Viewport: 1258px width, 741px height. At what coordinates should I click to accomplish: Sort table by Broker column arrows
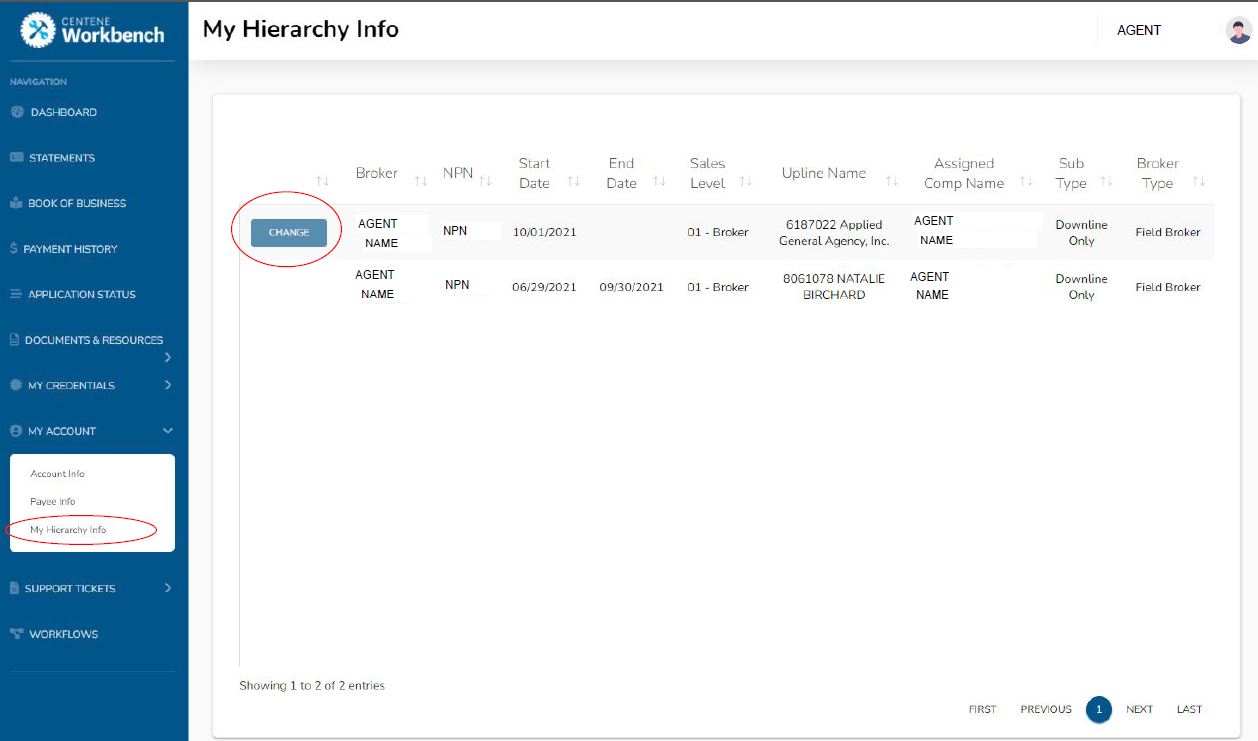421,181
